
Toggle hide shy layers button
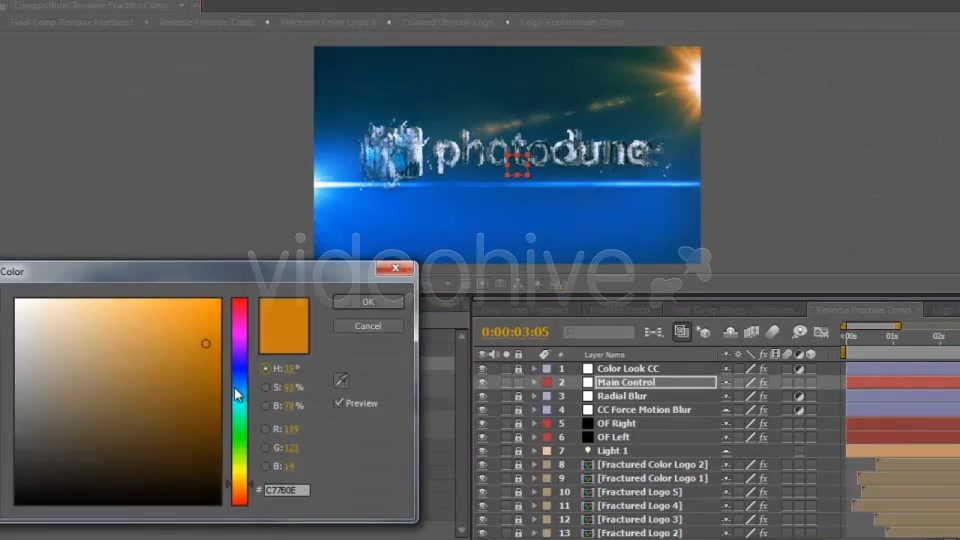730,332
